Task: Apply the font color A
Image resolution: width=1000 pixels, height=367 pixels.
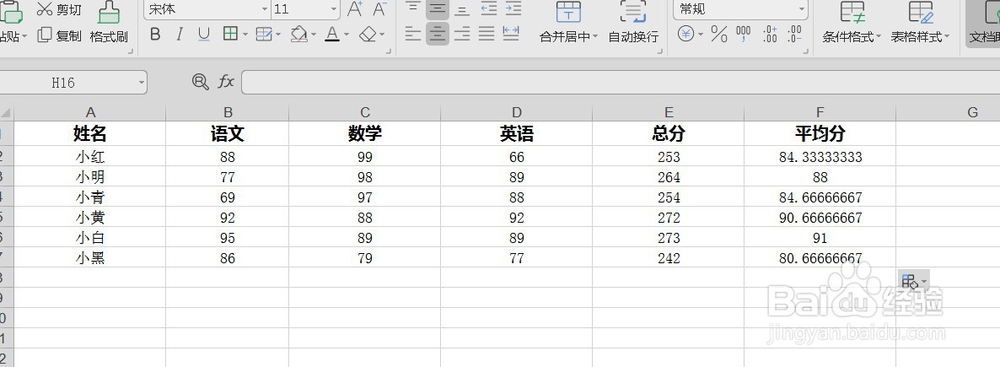Action: [332, 34]
